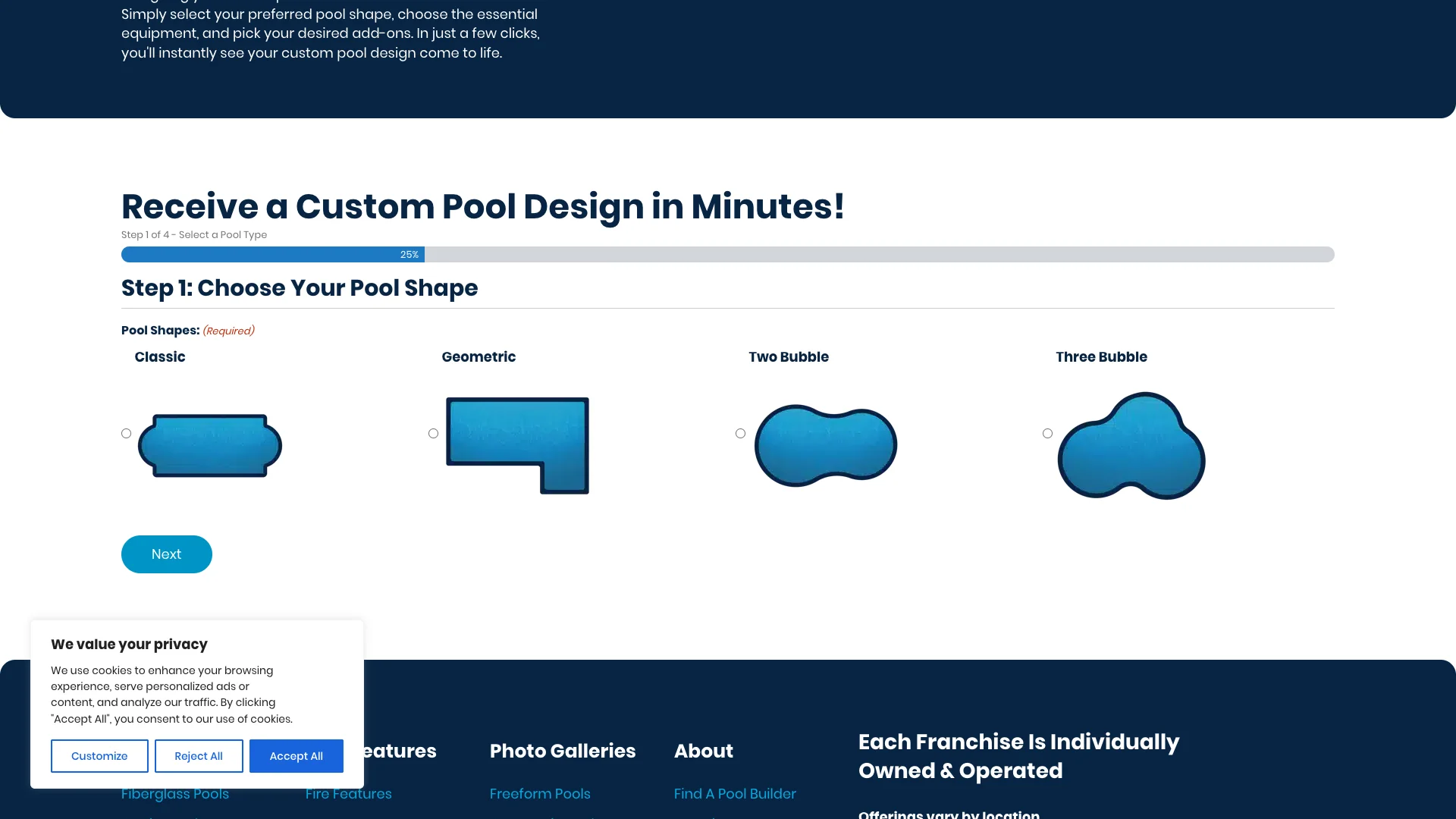Select the Geometric pool shape radio button

433,433
